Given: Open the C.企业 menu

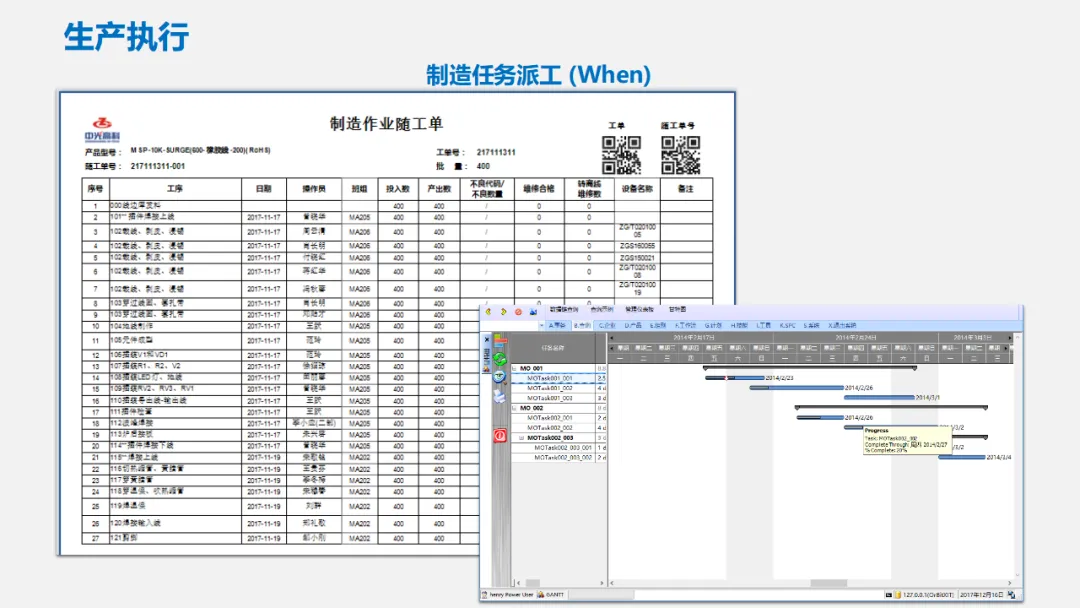Looking at the screenshot, I should (x=608, y=326).
